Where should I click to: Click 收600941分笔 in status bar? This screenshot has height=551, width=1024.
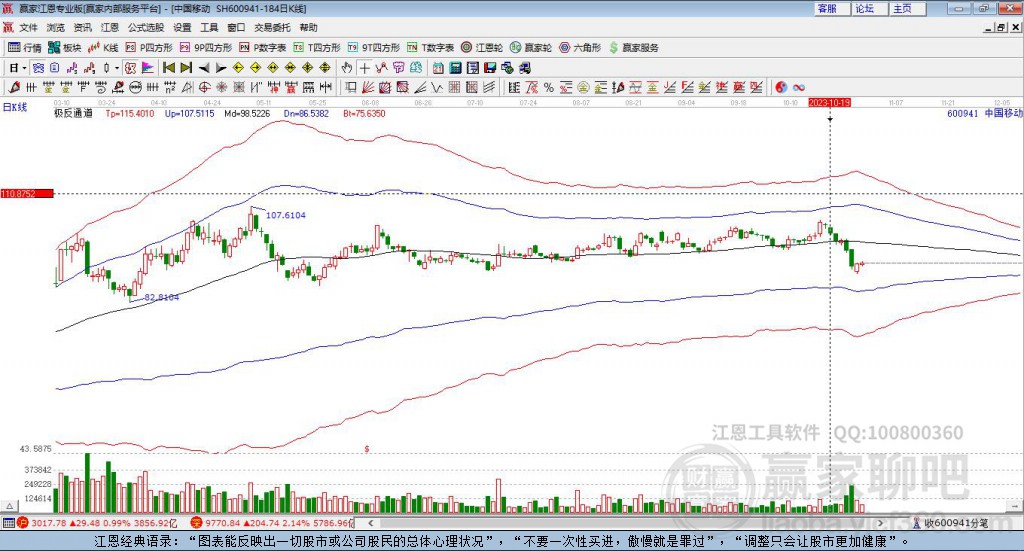pos(950,523)
